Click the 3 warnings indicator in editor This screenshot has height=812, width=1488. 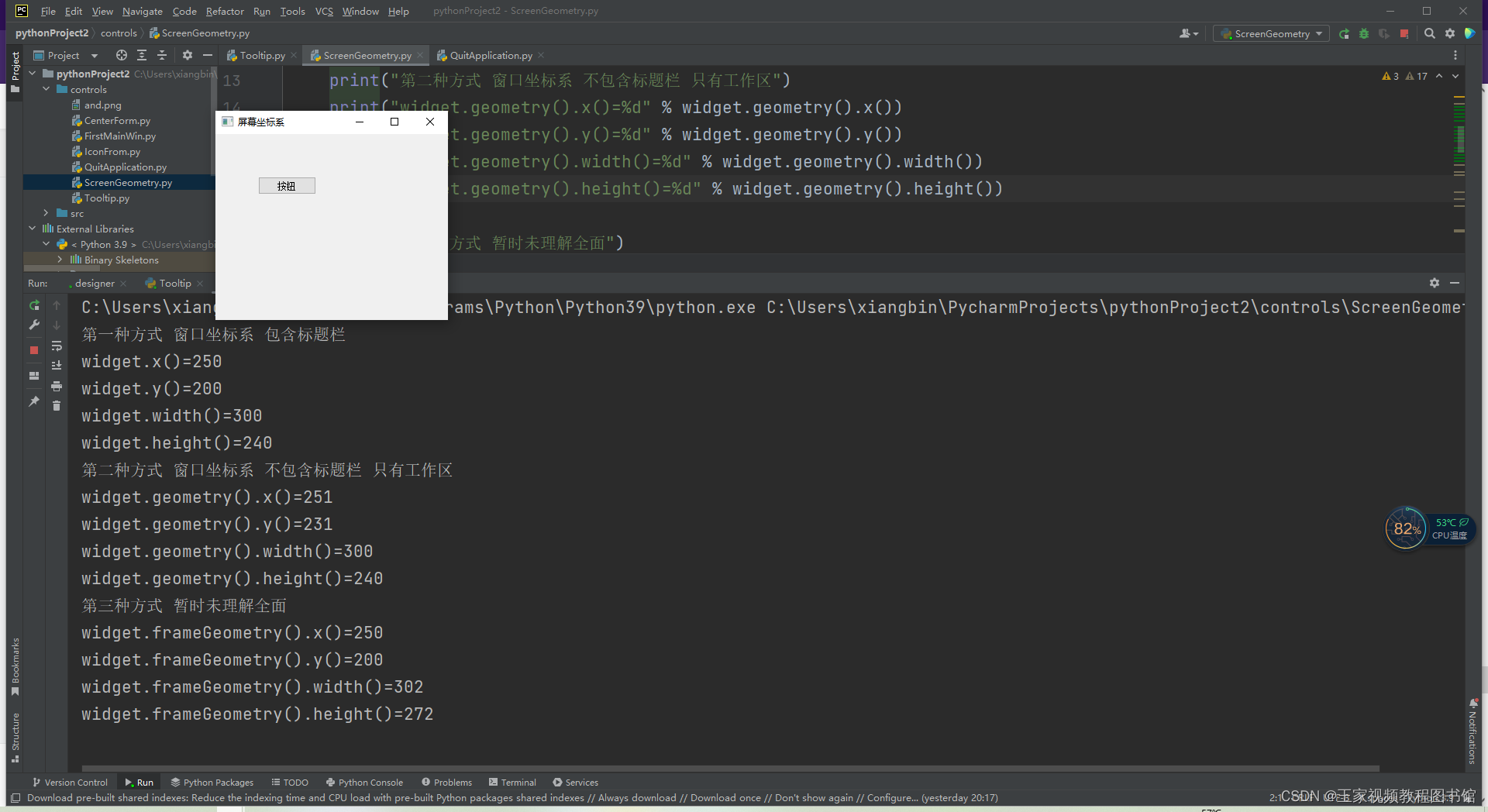coord(1390,76)
